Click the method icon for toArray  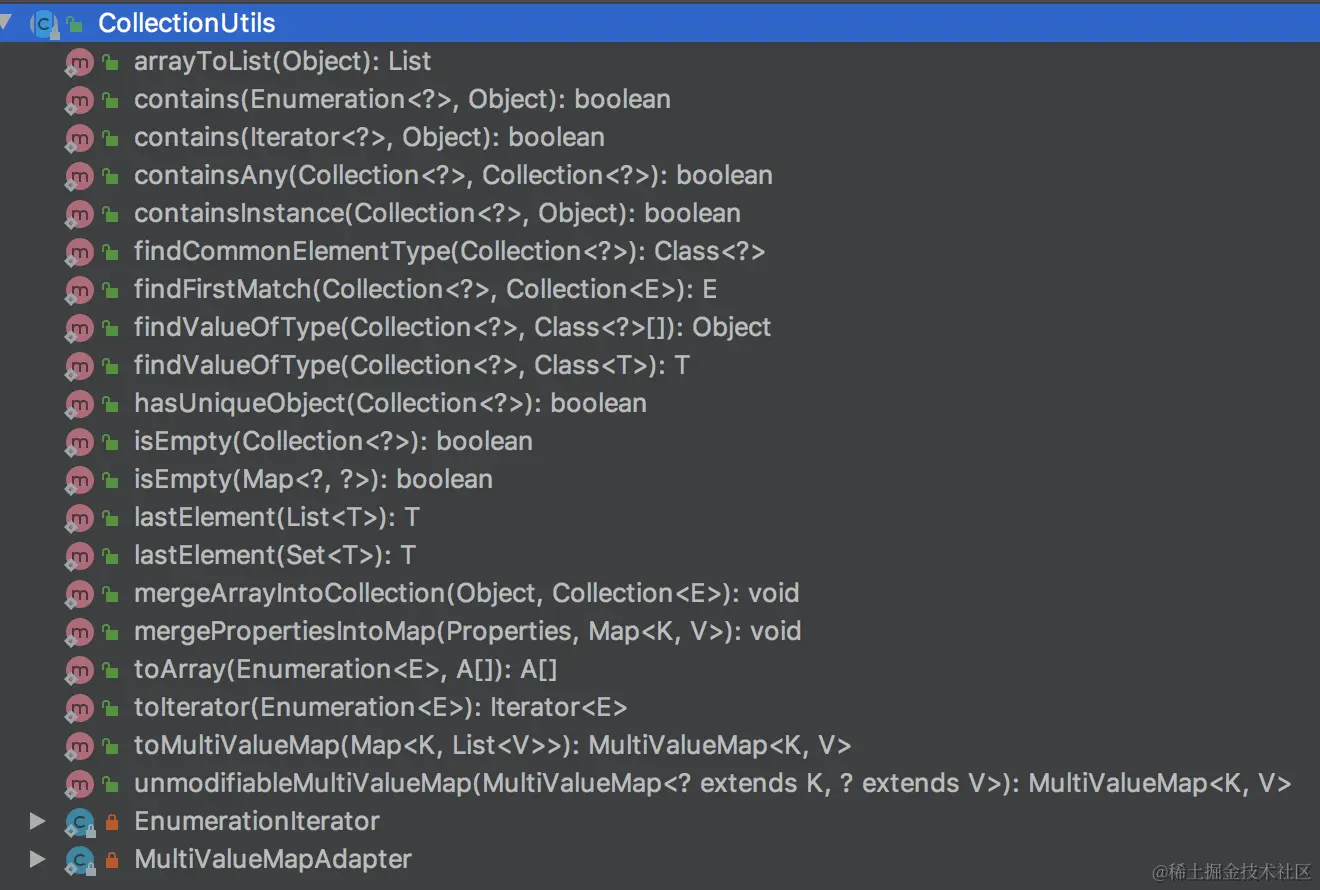pos(79,670)
